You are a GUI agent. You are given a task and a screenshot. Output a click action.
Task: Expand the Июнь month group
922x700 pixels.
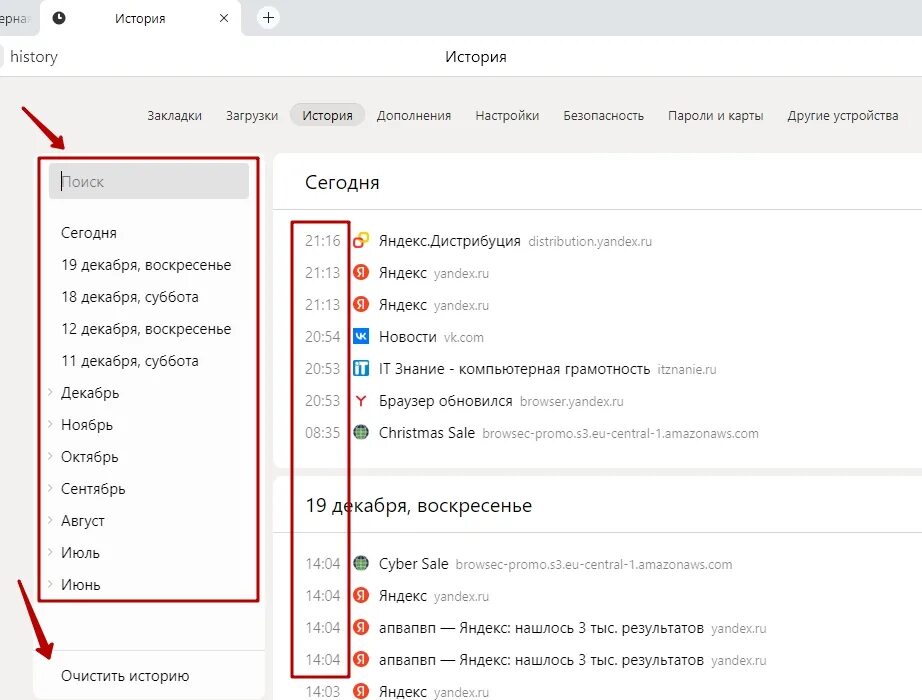(x=50, y=584)
